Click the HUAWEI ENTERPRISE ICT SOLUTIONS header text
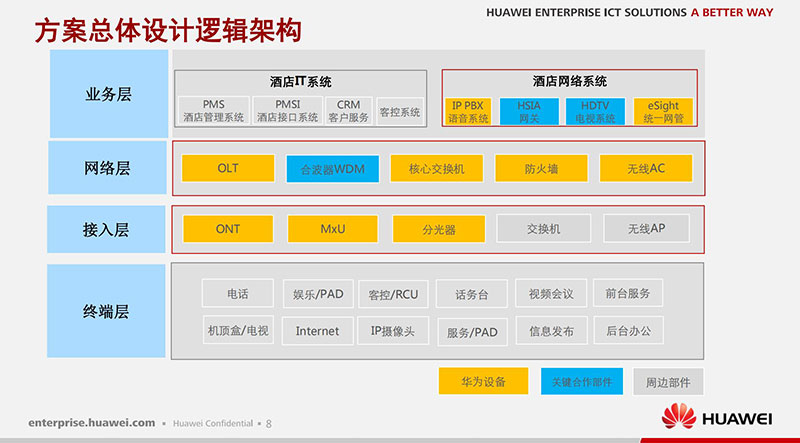Screen dimensions: 800x443 point(587,12)
